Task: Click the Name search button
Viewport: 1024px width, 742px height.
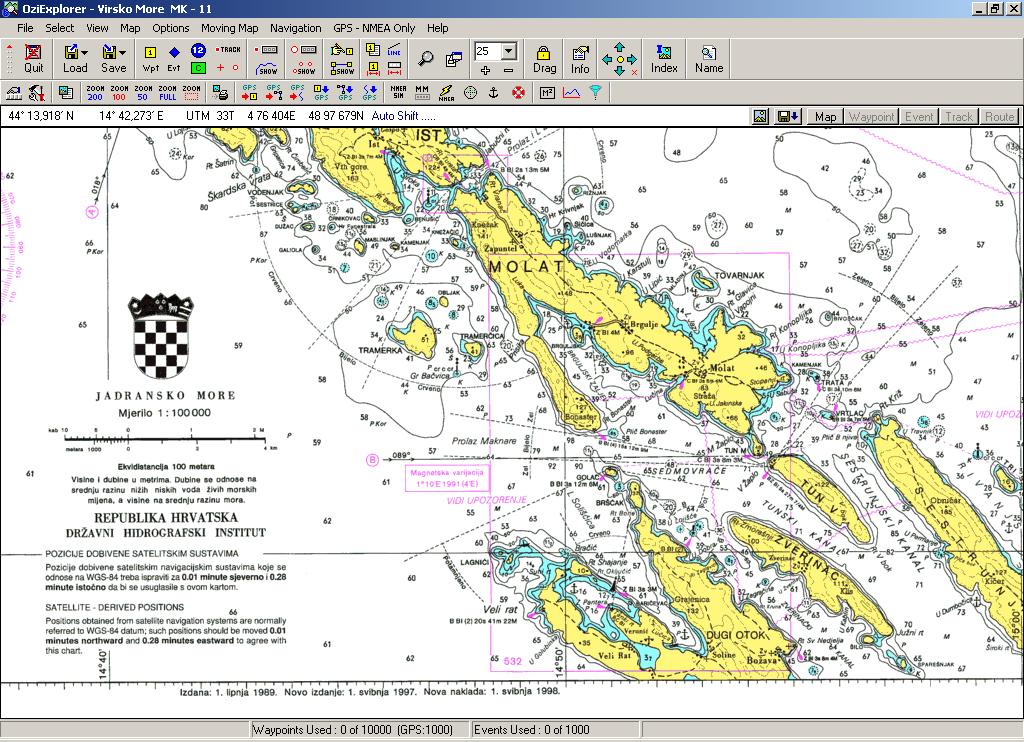Action: click(x=709, y=59)
